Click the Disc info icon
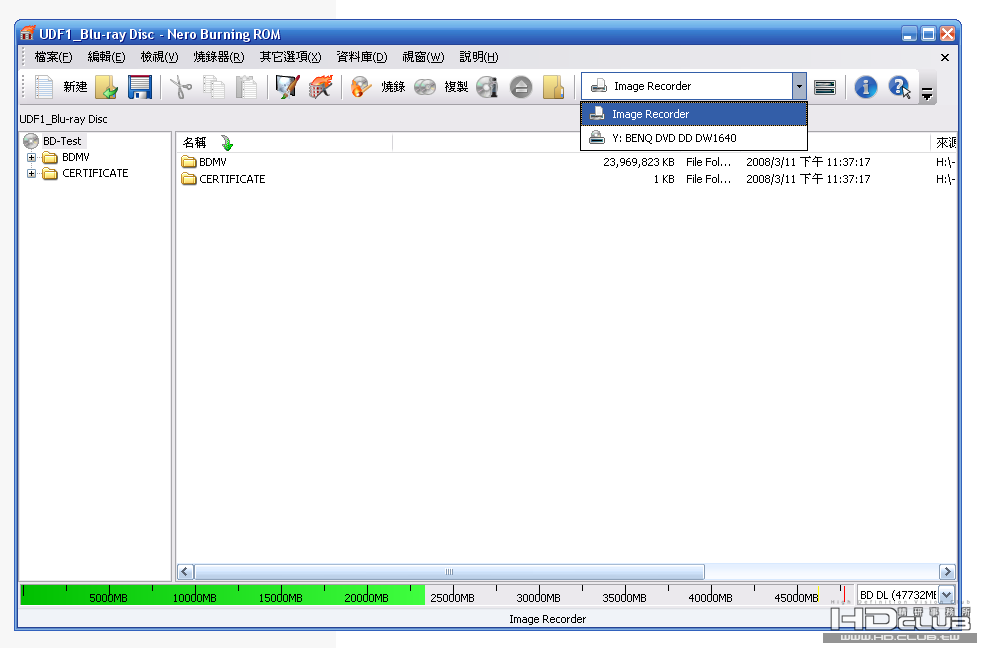 pos(487,87)
